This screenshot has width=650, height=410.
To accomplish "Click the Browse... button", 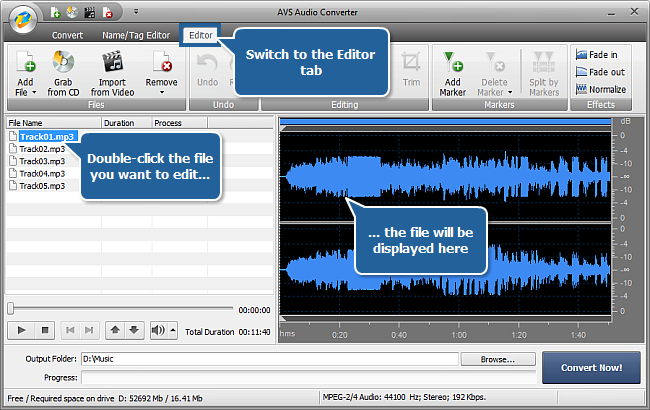I will tap(498, 359).
